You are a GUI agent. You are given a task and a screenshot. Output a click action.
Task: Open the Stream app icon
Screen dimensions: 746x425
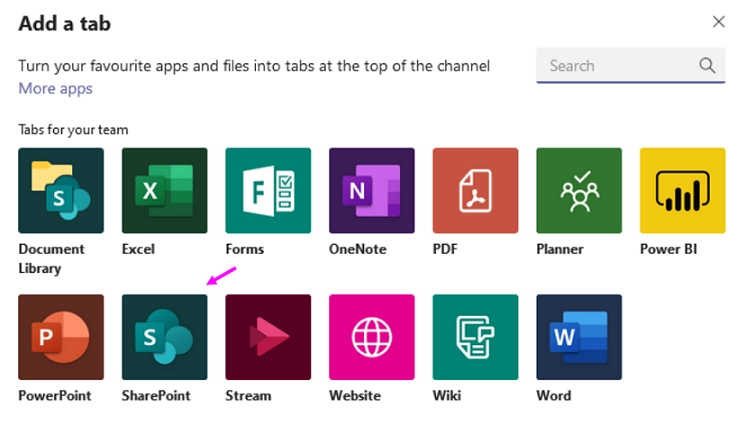tap(268, 337)
